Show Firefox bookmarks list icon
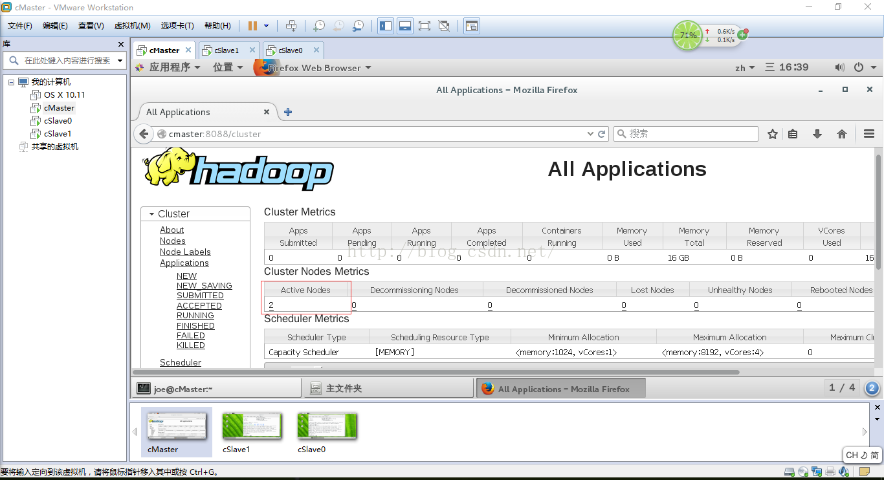Image resolution: width=884 pixels, height=480 pixels. (x=793, y=134)
